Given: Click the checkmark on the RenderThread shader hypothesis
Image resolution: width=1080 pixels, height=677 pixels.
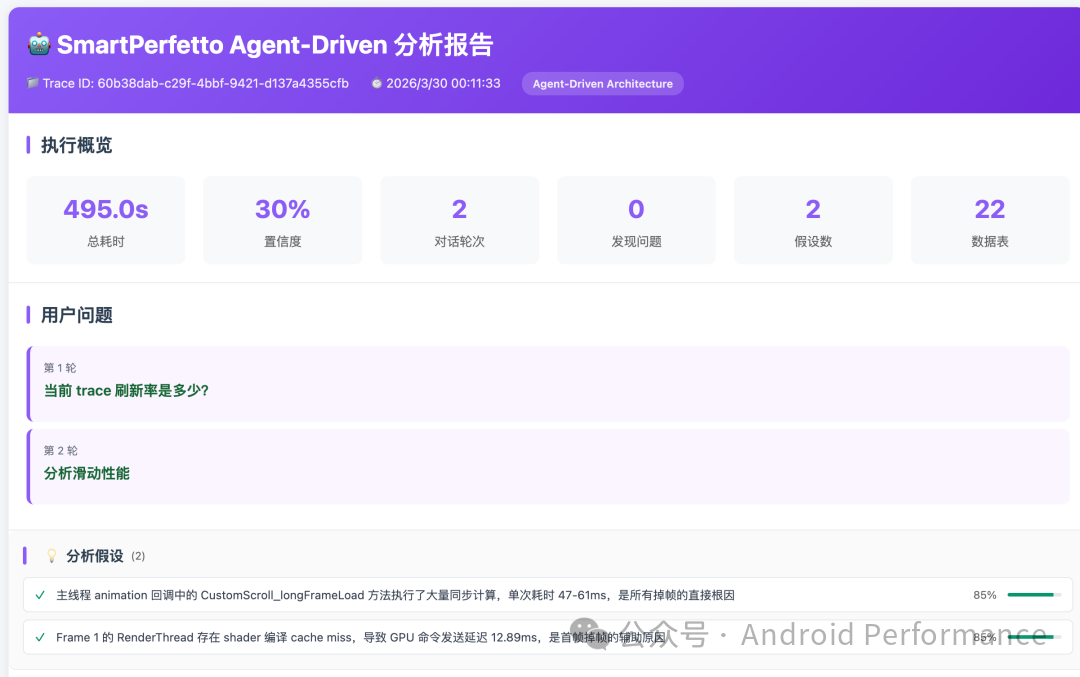Looking at the screenshot, I should pos(40,638).
